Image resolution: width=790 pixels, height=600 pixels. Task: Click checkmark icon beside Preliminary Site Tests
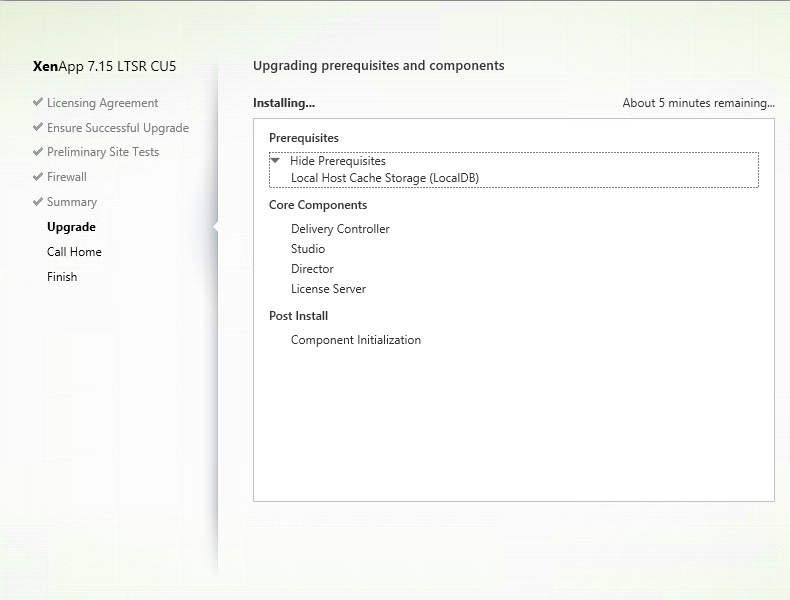click(x=38, y=151)
